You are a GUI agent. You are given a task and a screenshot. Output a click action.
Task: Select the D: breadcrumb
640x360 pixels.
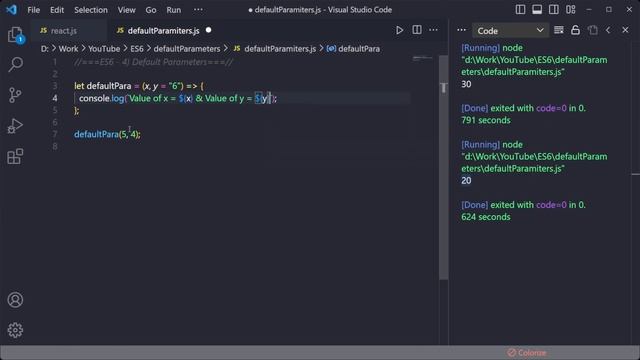pos(44,49)
